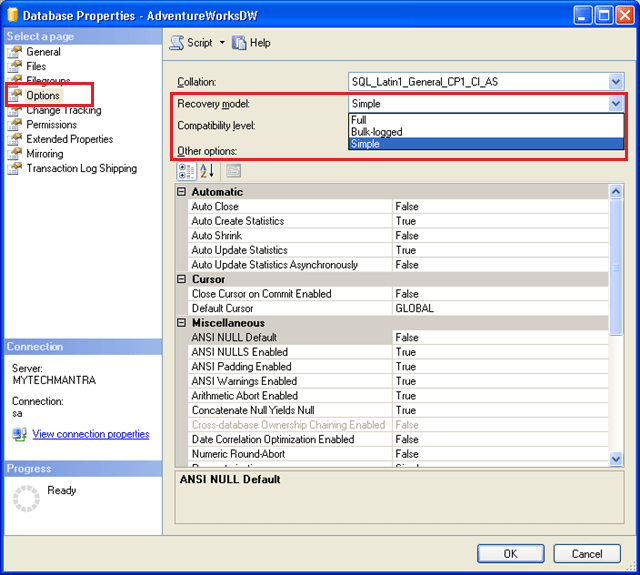Screen dimensions: 640x575
Task: Select the Change Tracking page icon
Action: [15, 110]
